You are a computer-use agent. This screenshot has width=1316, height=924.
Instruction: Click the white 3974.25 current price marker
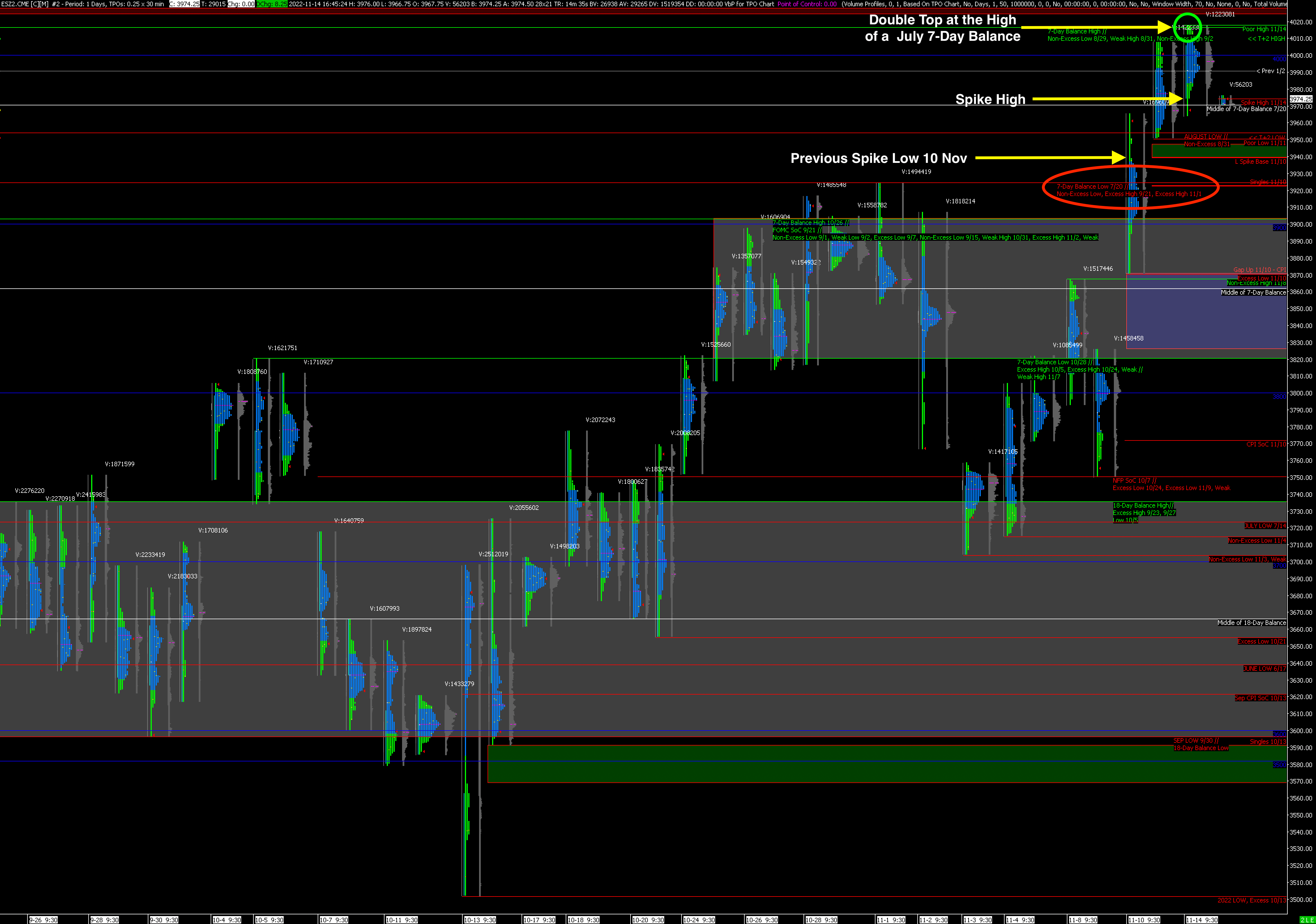point(1300,99)
